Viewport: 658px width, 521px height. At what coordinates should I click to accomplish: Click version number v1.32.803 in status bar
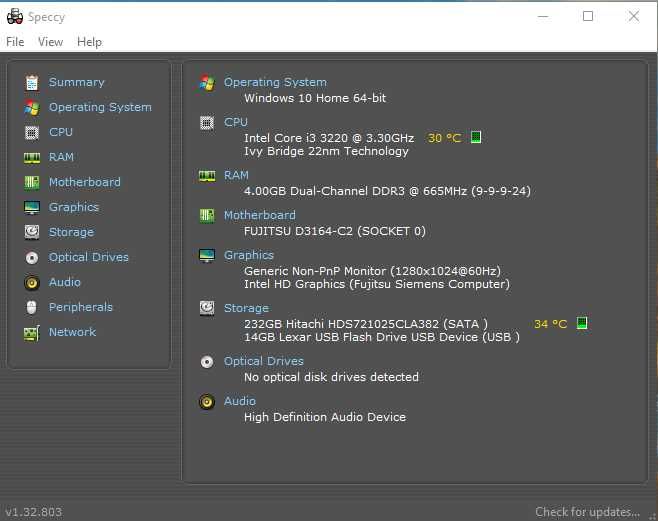33,512
